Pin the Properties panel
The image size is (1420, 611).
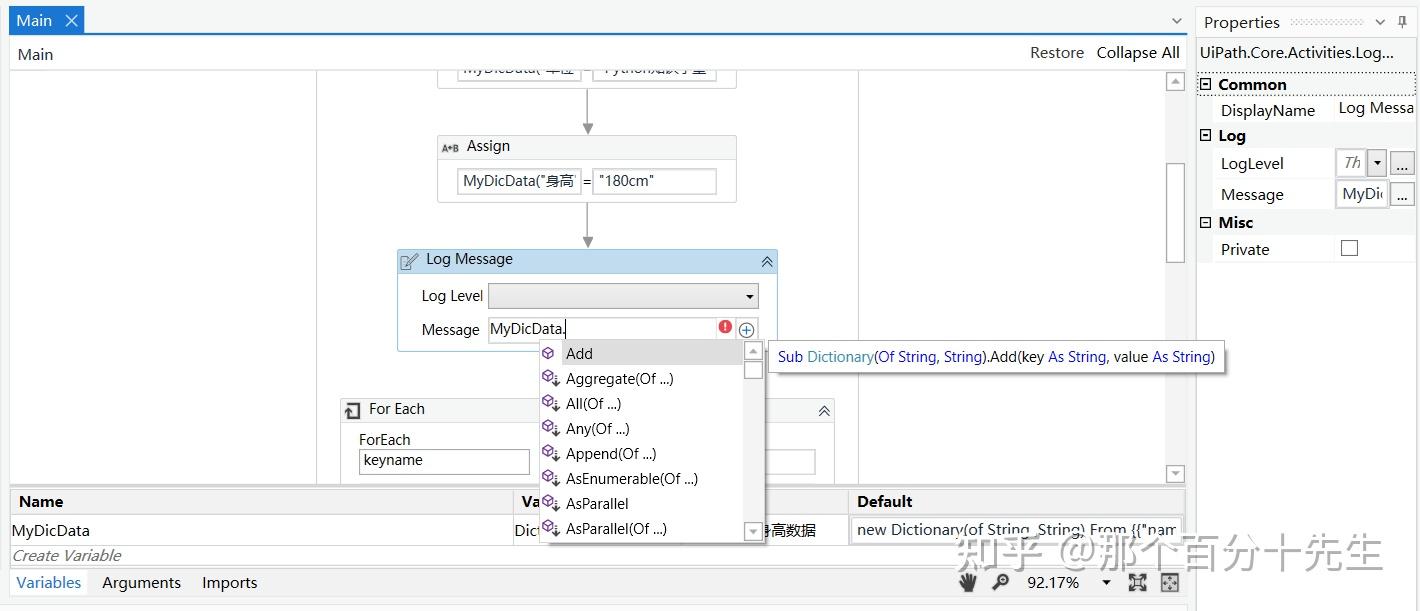pyautogui.click(x=1402, y=22)
